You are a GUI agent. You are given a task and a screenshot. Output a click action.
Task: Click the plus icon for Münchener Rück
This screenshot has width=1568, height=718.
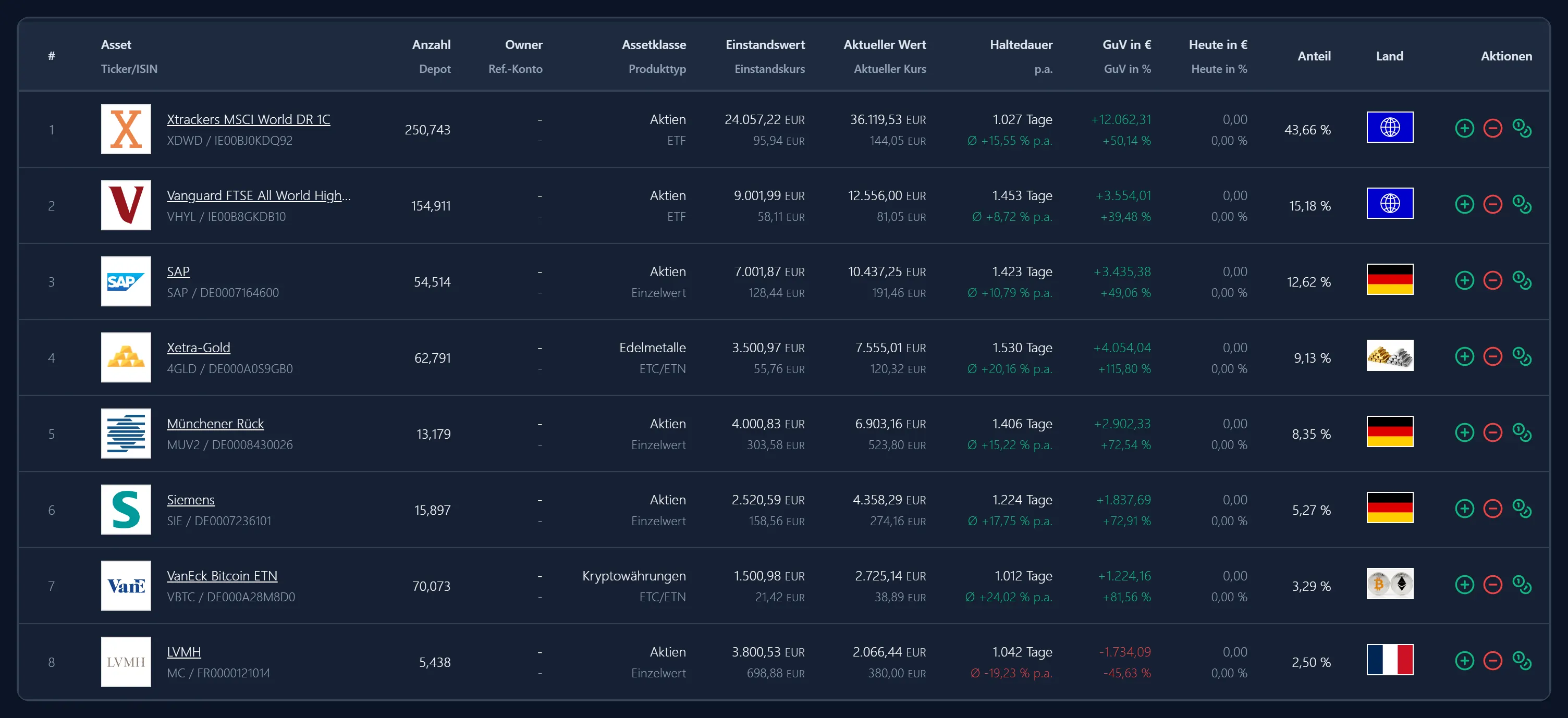point(1464,432)
